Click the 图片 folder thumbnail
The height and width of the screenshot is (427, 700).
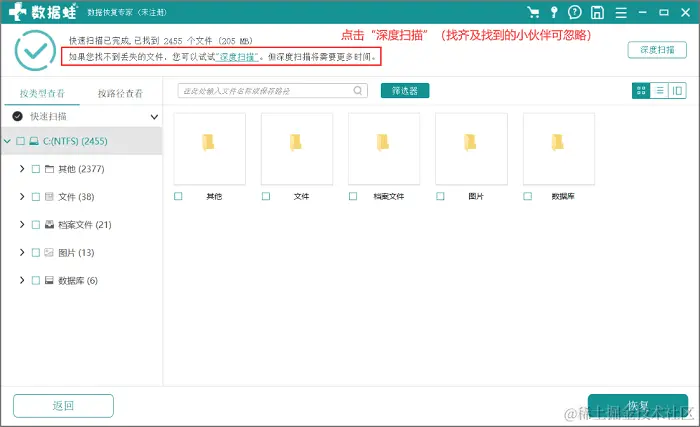click(471, 149)
